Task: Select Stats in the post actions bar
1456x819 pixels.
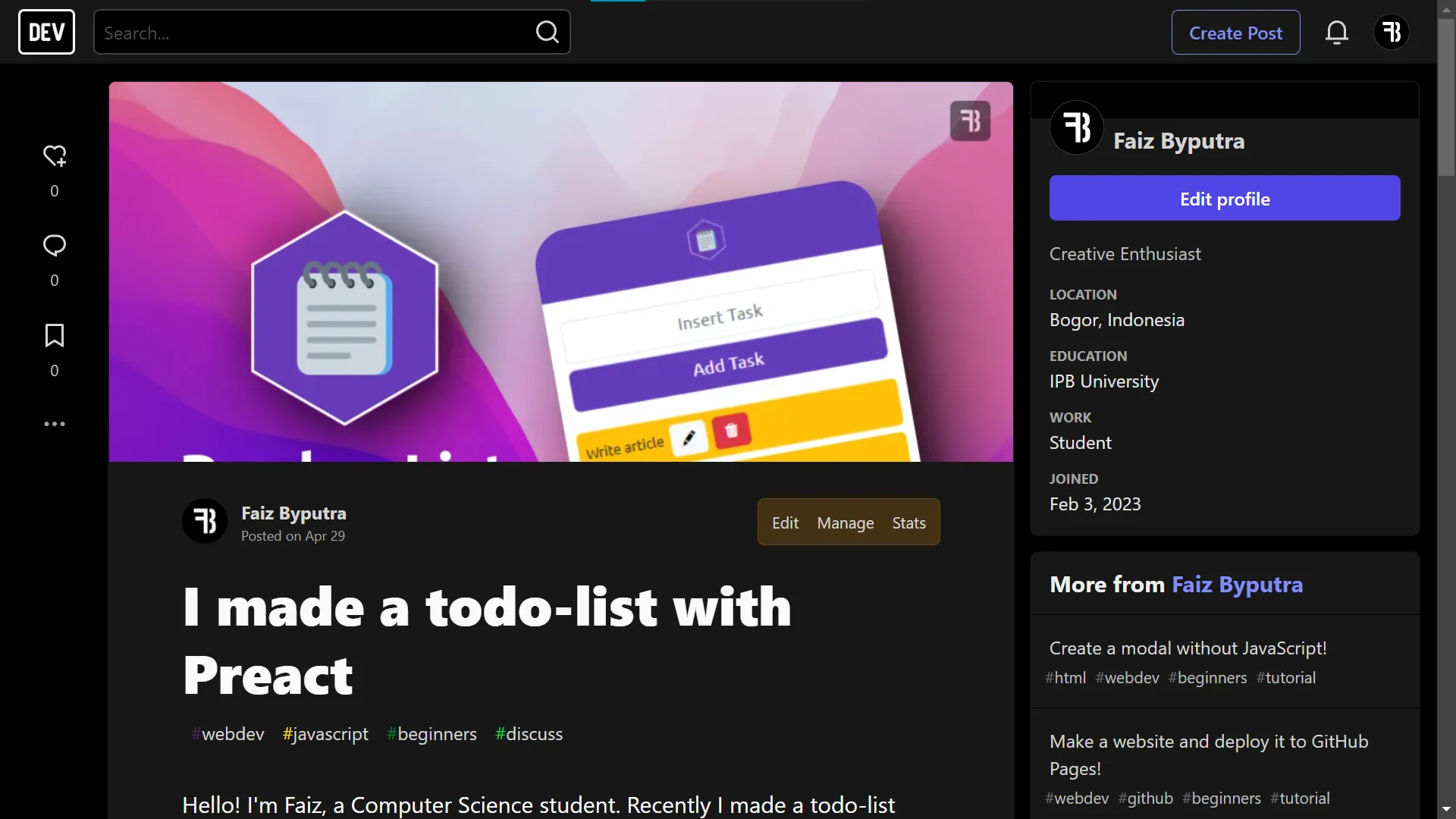Action: coord(908,522)
